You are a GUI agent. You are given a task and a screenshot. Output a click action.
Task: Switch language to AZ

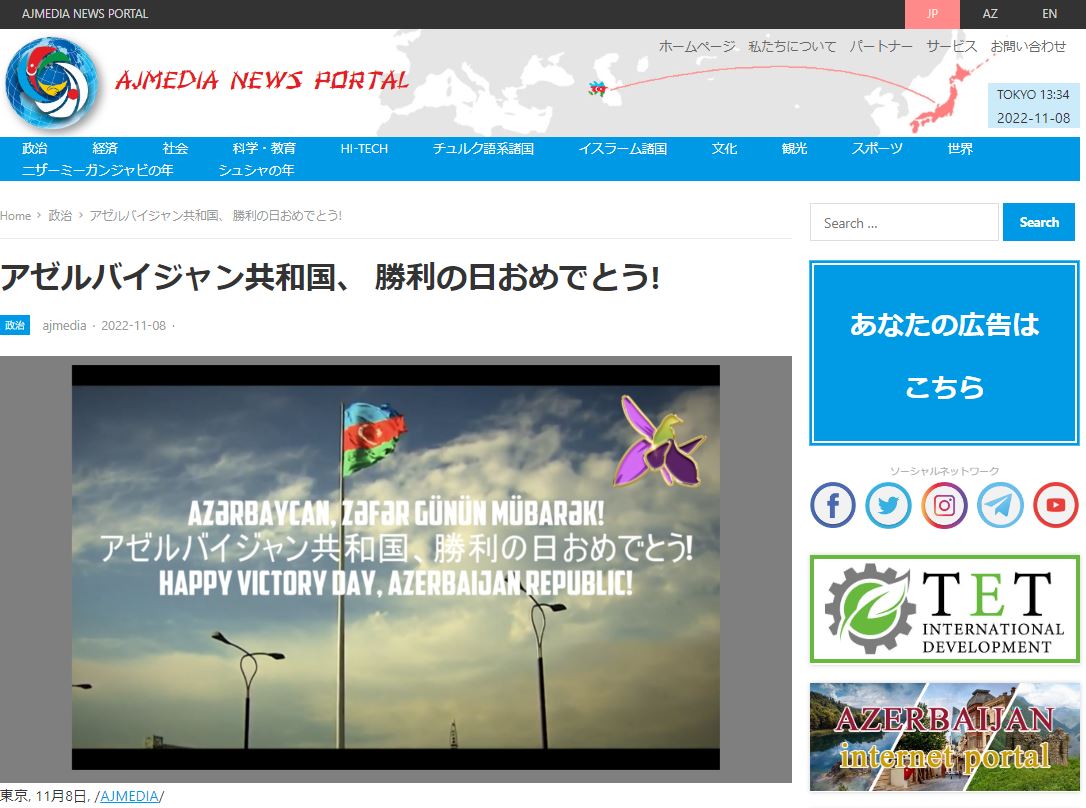coord(990,14)
